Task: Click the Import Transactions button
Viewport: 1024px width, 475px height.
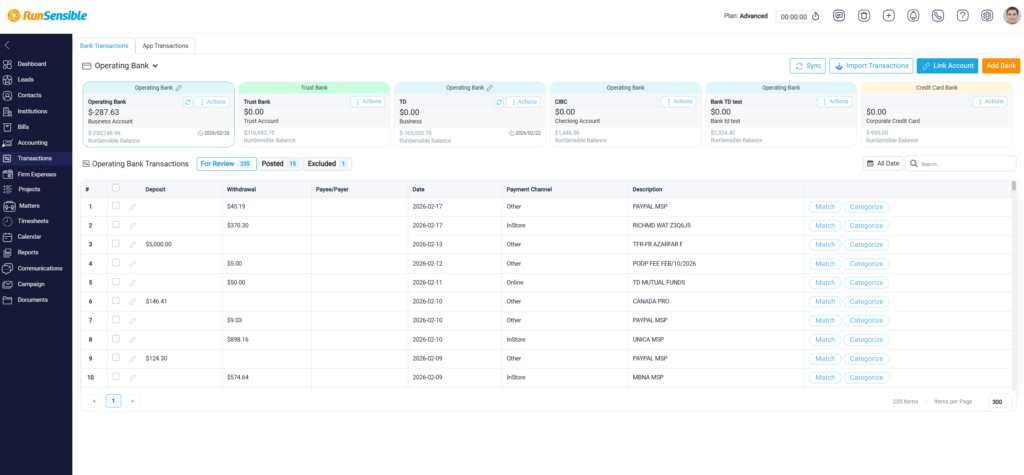Action: coord(871,66)
